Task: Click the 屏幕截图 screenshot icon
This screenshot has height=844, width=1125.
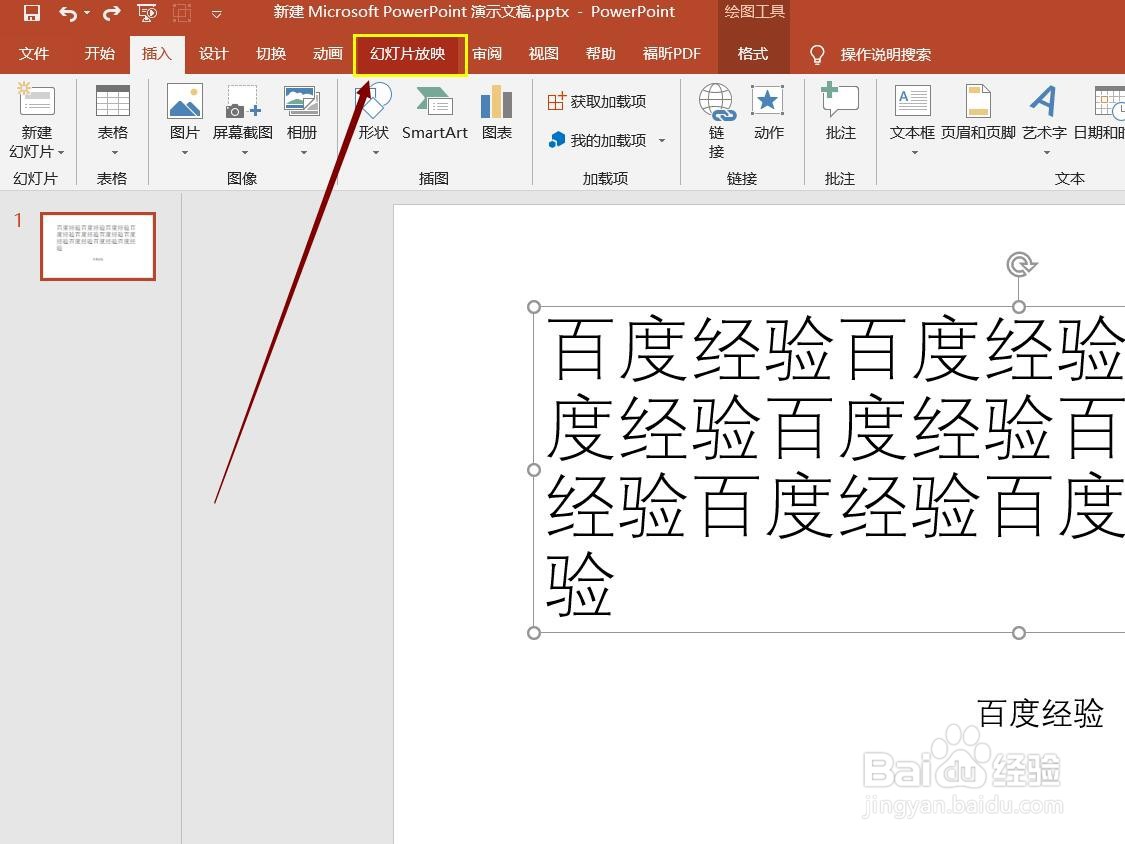Action: (x=243, y=100)
